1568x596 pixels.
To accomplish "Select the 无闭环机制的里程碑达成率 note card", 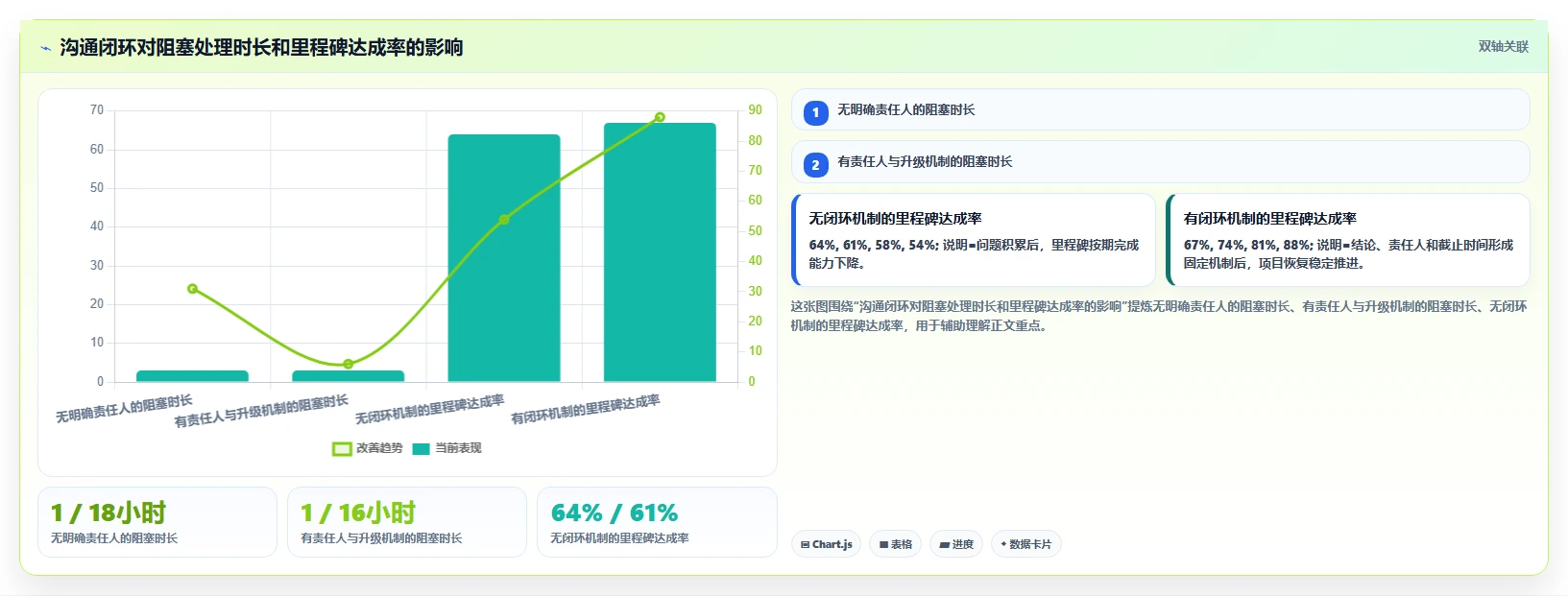I will point(973,240).
